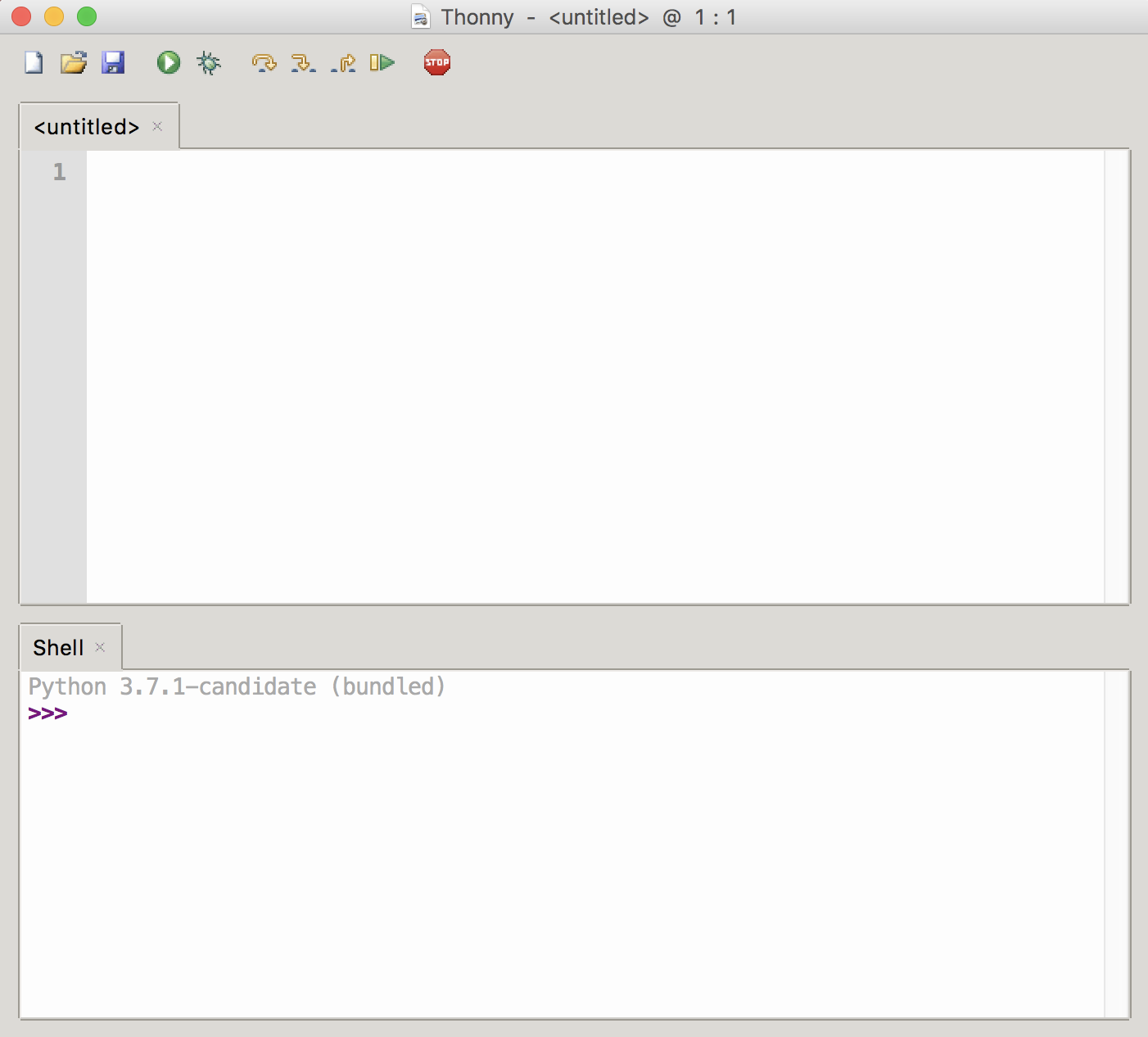Click the green fullscreen window button
Viewport: 1148px width, 1037px height.
point(87,16)
